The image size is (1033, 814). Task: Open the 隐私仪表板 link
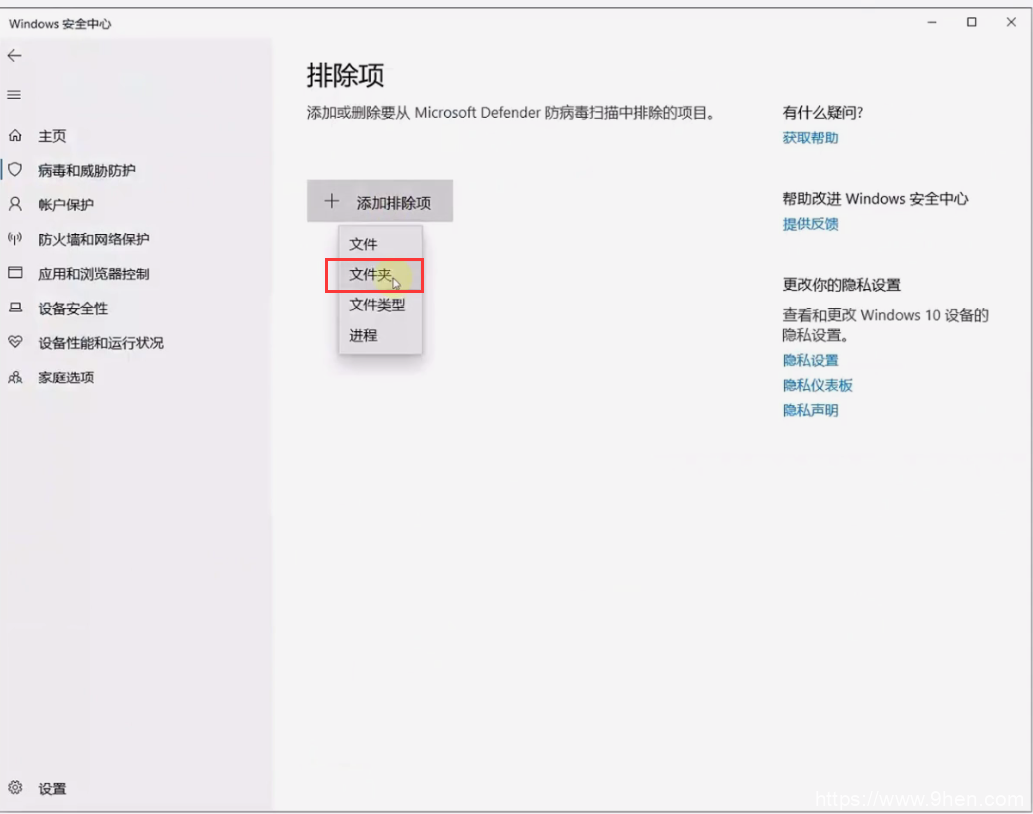[817, 385]
